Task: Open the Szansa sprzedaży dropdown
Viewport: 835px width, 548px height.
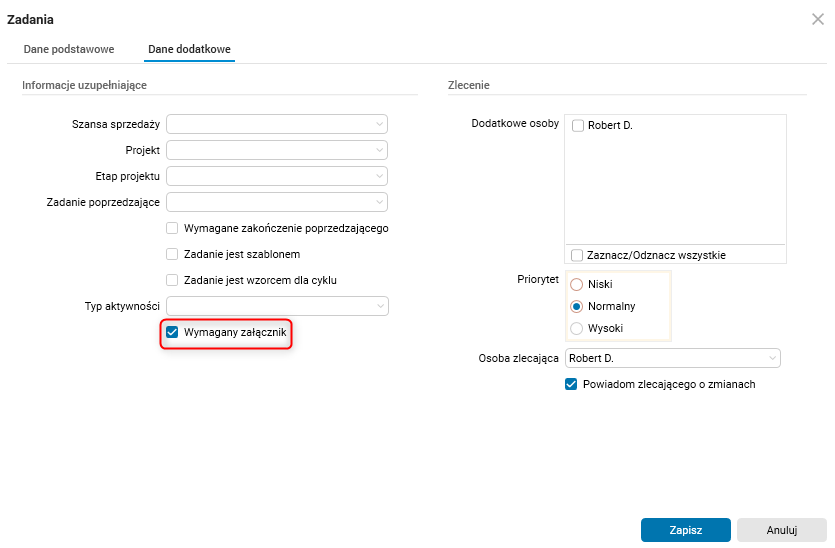Action: tap(277, 124)
